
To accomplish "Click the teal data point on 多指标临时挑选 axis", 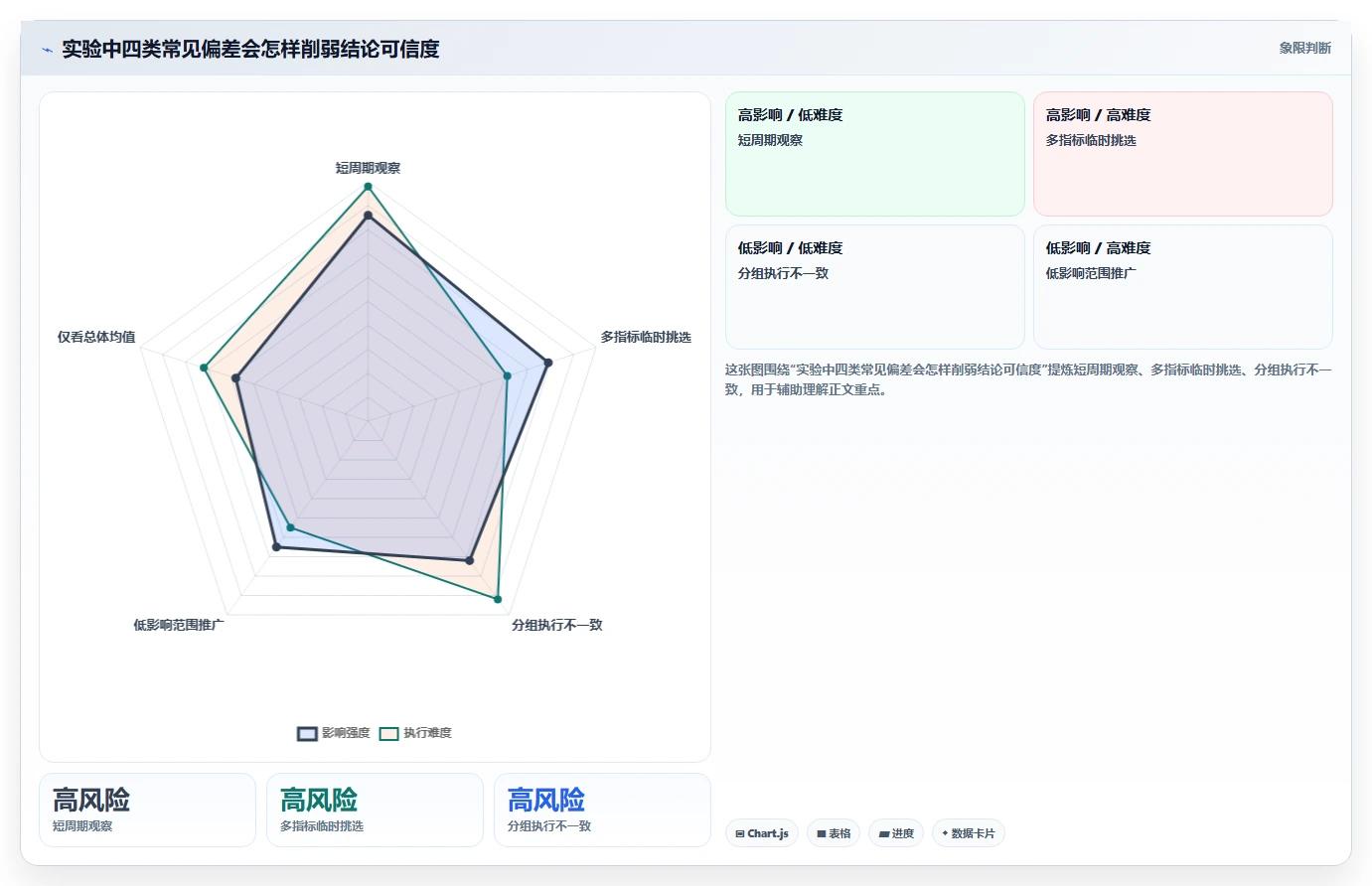I will (x=507, y=375).
